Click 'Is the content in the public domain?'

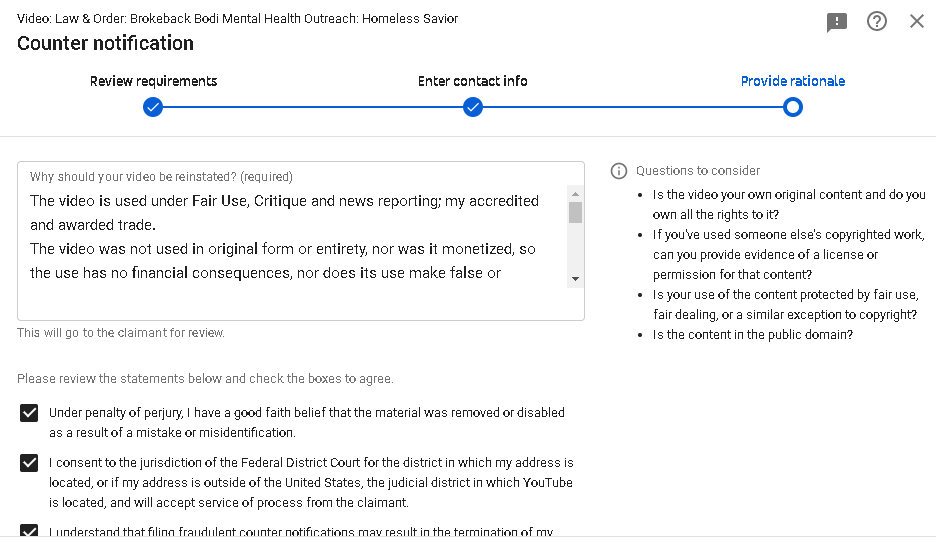coord(752,335)
